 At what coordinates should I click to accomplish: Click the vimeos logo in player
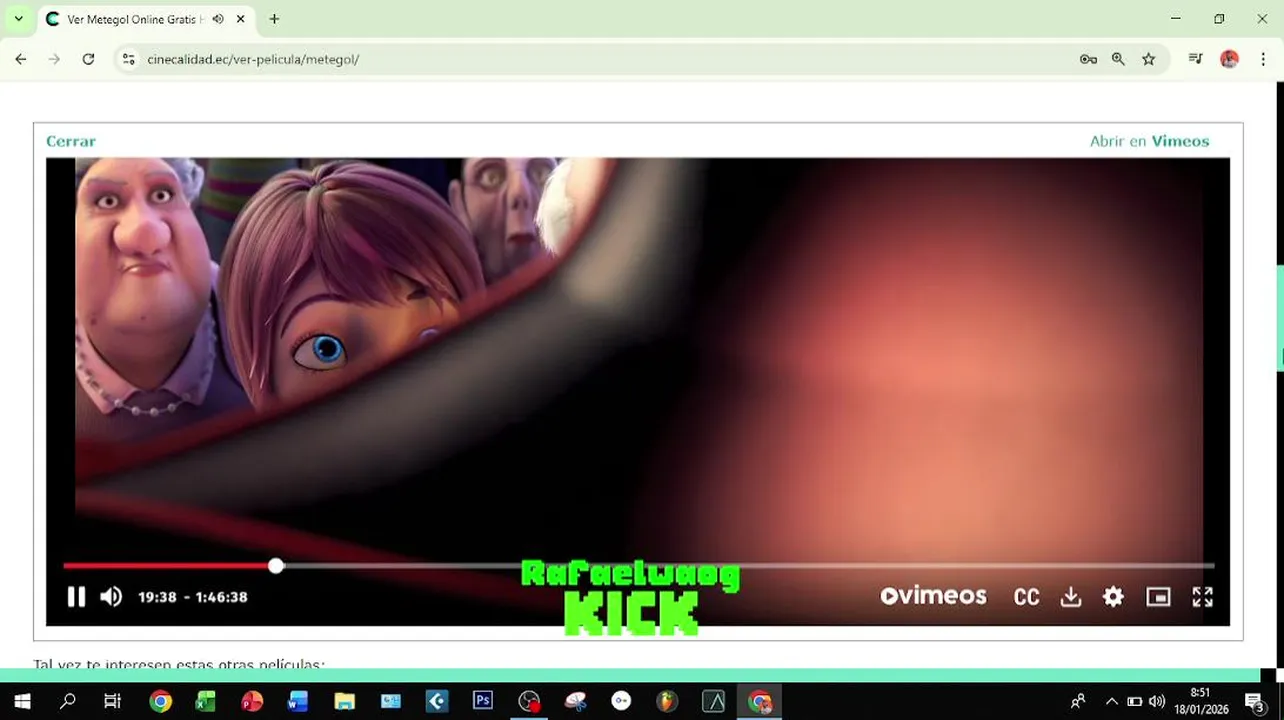[933, 596]
